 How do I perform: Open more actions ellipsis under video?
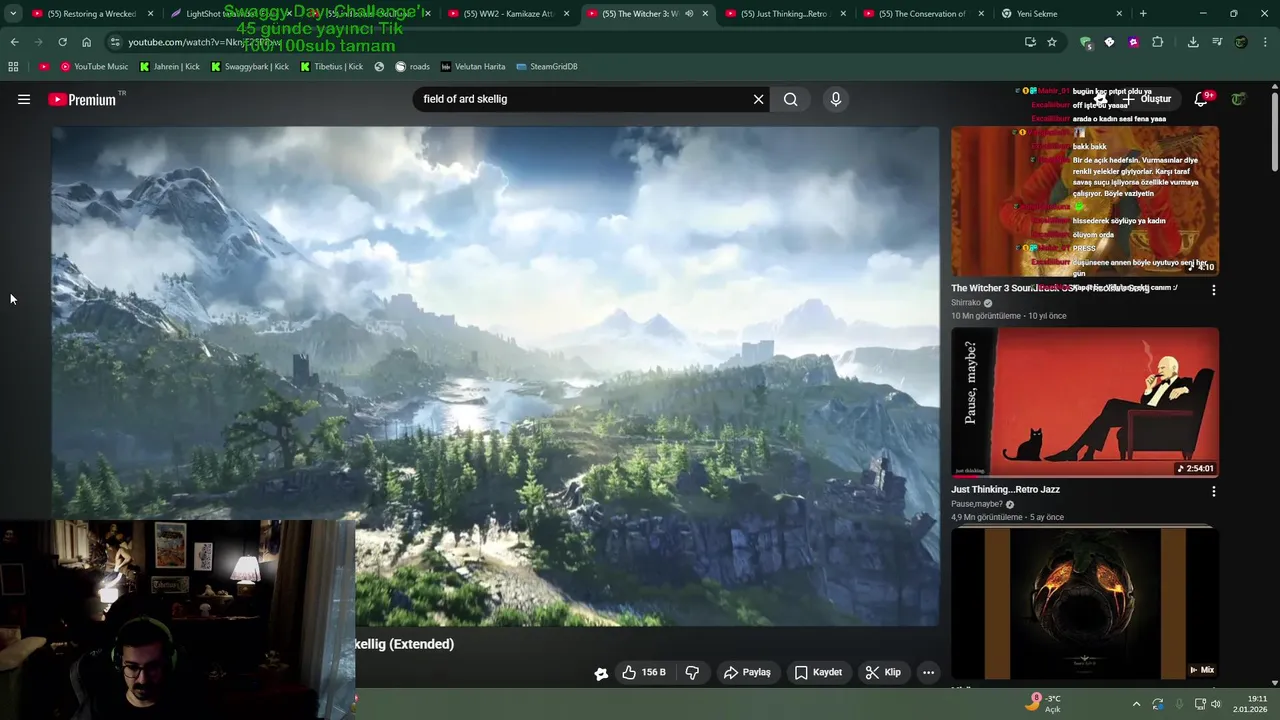tap(928, 672)
